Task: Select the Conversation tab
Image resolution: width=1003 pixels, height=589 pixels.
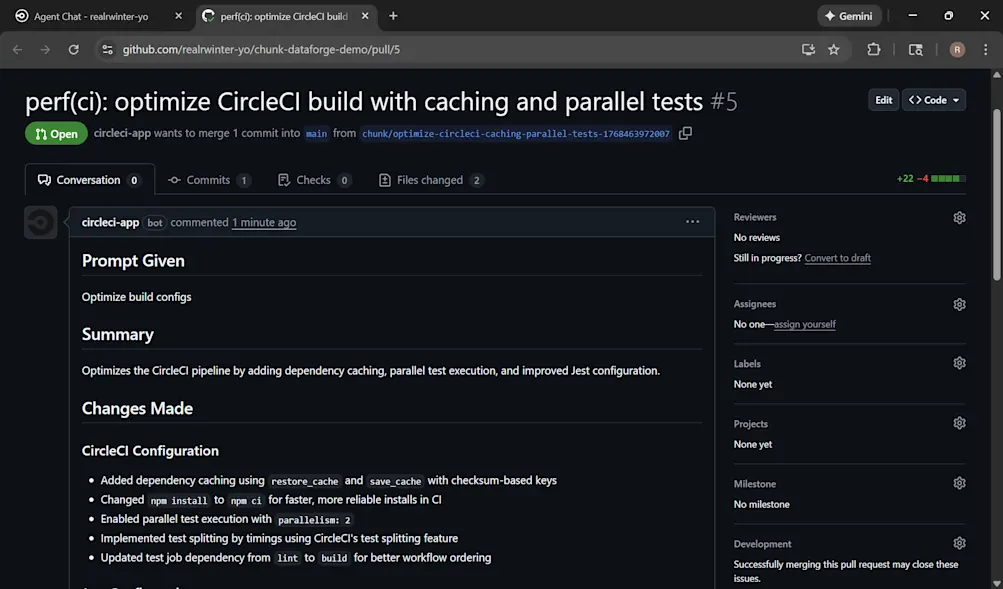Action: [x=90, y=180]
